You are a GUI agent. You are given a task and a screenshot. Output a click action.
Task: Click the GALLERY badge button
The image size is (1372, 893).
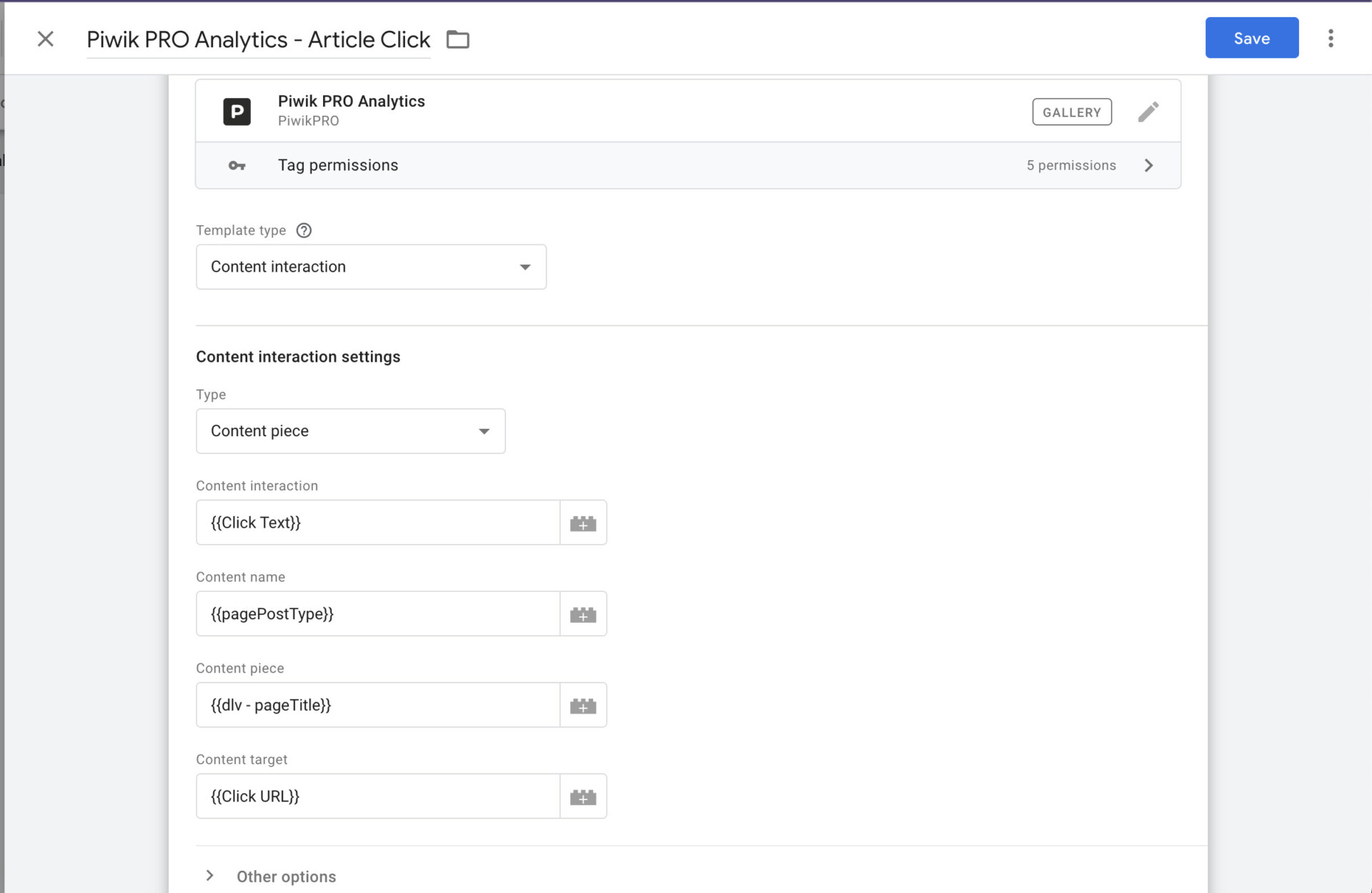(x=1071, y=112)
